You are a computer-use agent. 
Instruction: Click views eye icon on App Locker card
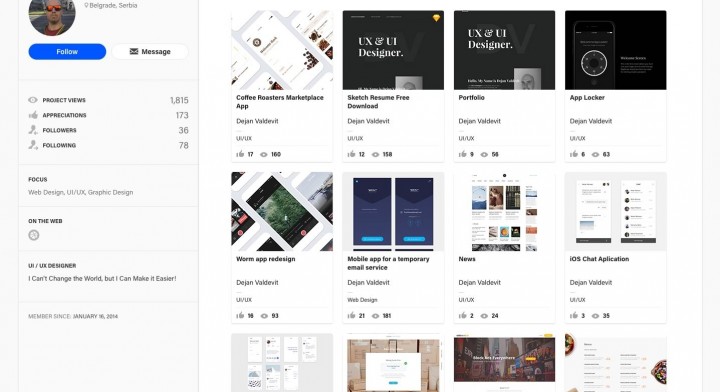(595, 155)
